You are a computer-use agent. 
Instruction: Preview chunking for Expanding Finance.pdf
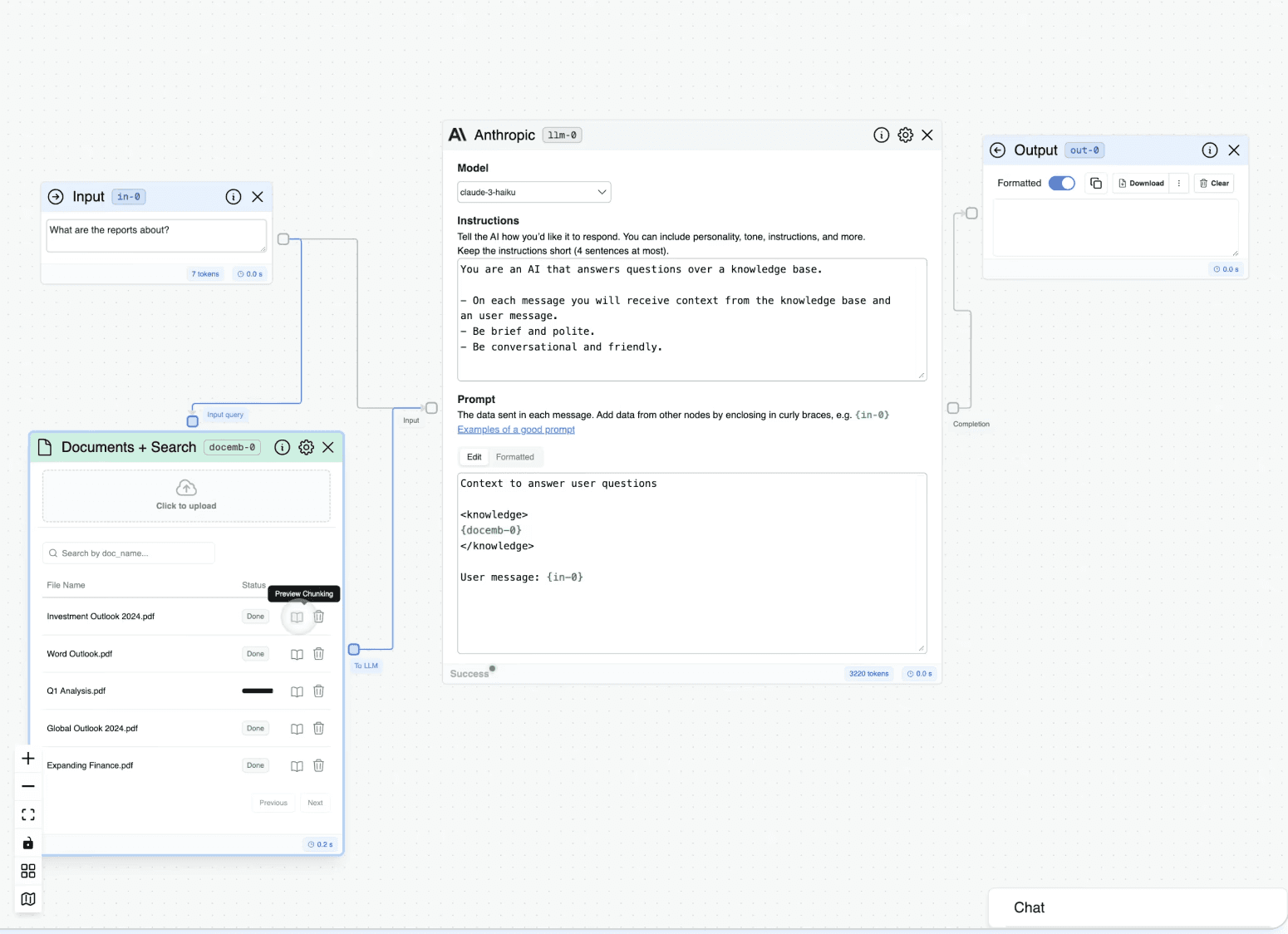point(297,766)
